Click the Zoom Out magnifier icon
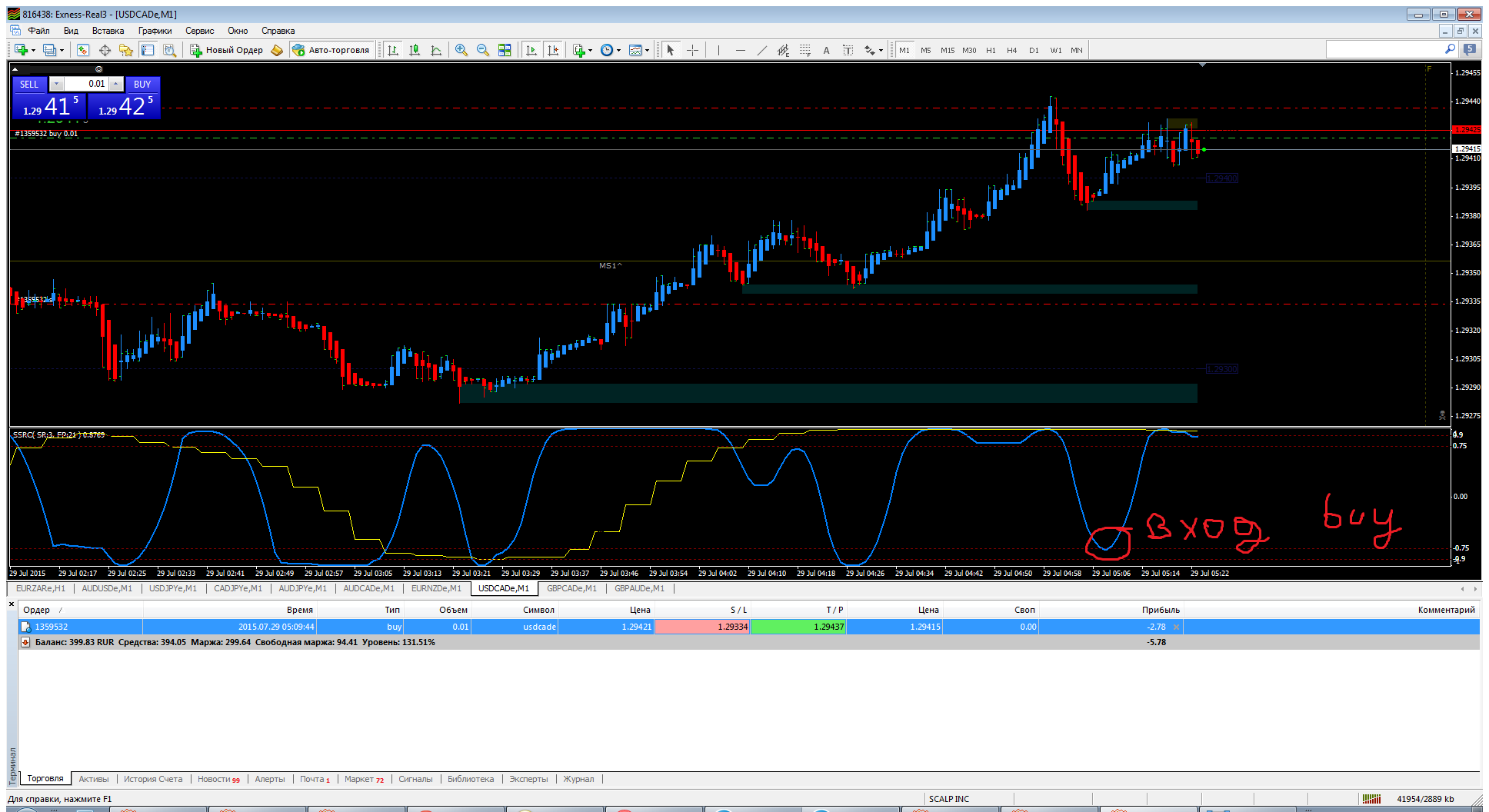The image size is (1489, 812). click(x=483, y=50)
